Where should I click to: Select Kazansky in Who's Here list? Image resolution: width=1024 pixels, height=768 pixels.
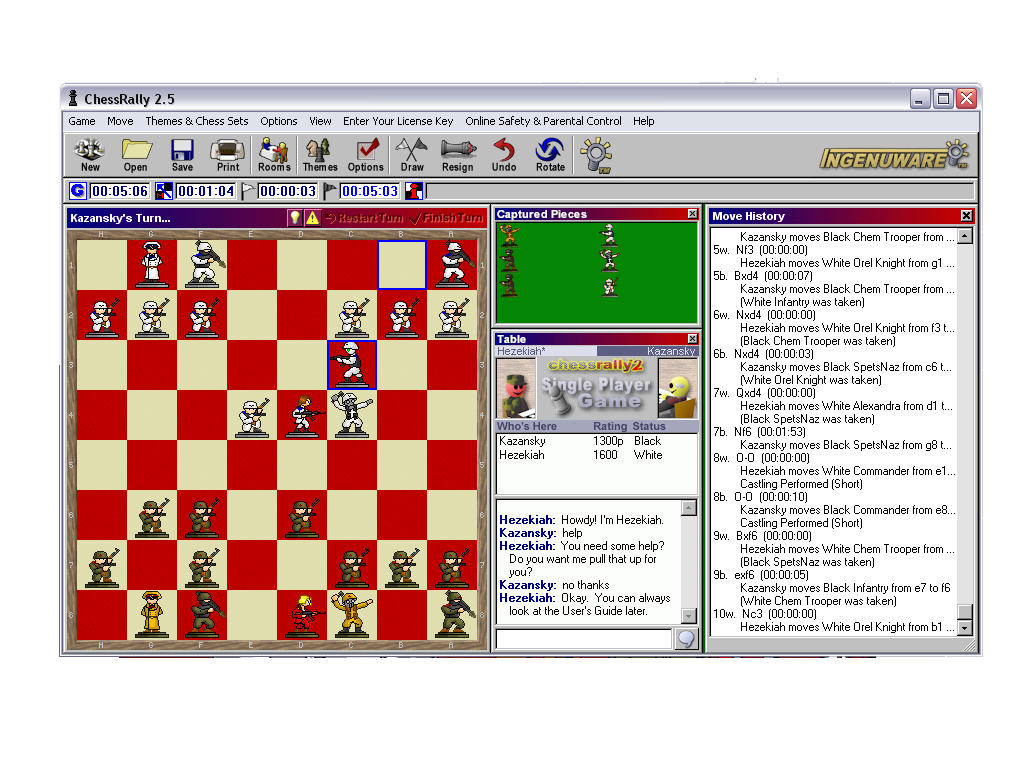coord(596,441)
